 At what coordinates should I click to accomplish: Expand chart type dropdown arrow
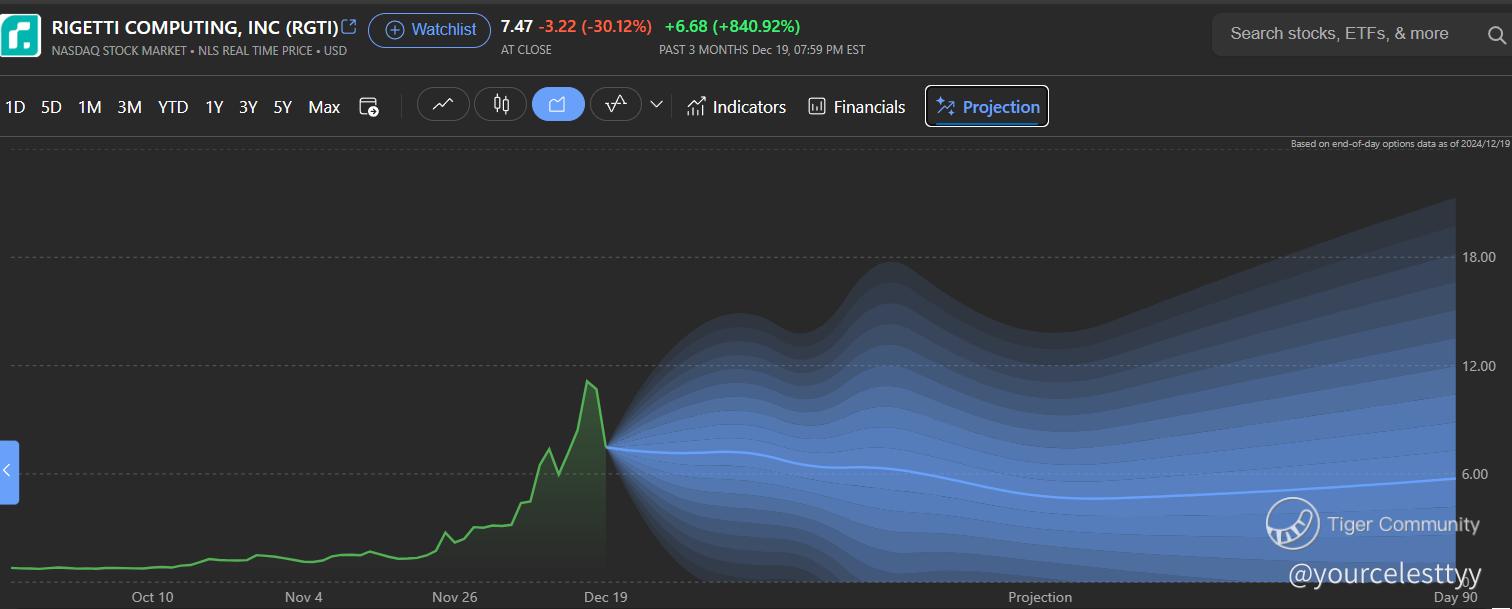(657, 104)
